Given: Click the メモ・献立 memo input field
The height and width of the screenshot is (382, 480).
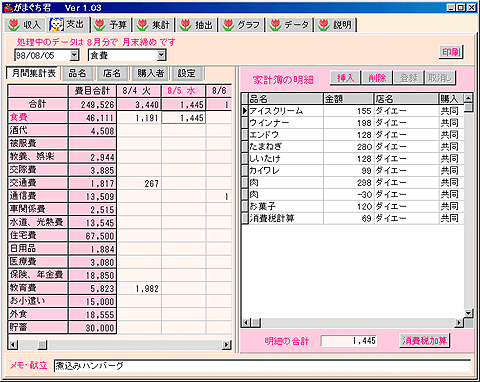Looking at the screenshot, I should (263, 366).
